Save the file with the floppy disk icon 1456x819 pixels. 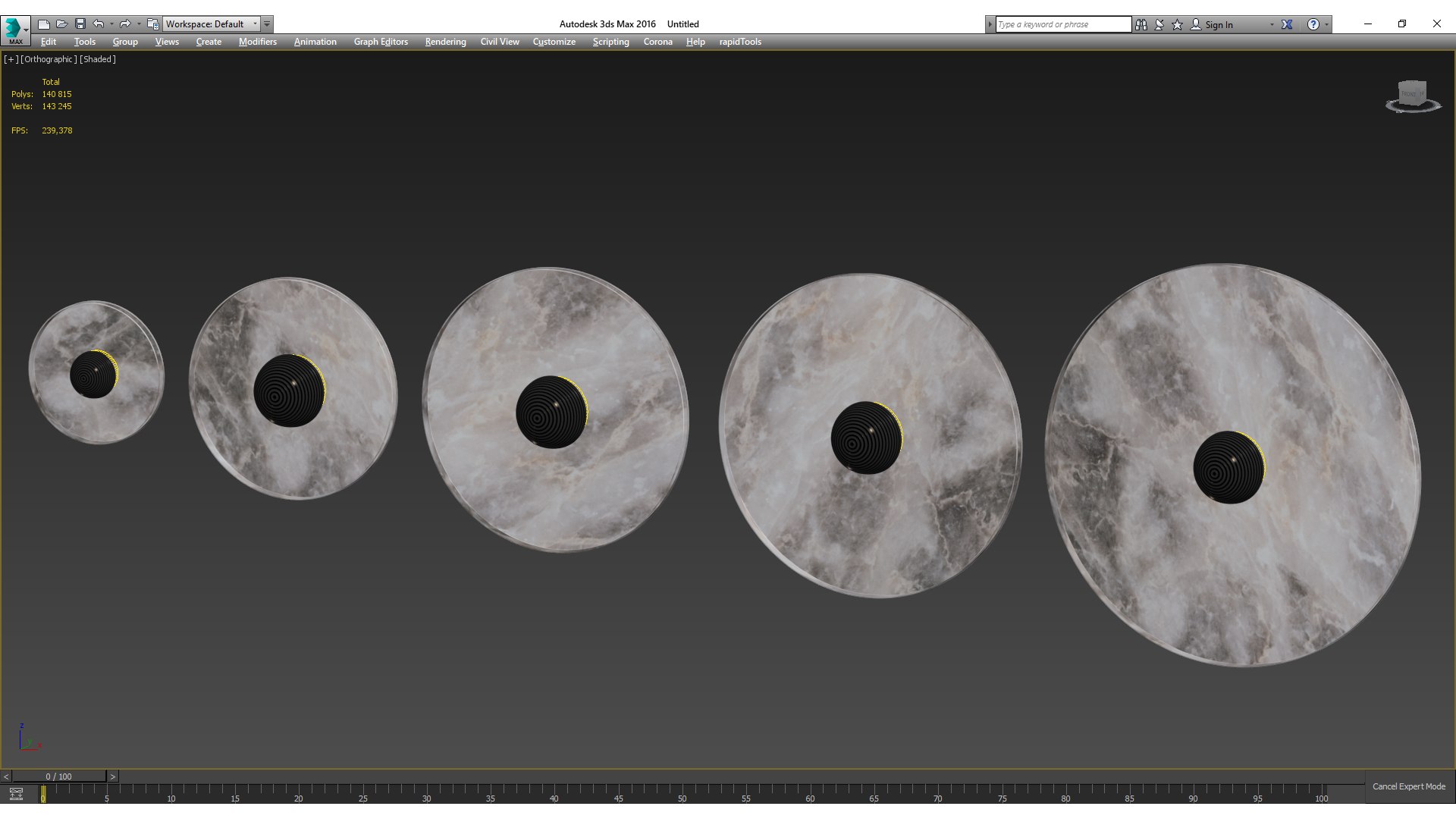coord(80,24)
